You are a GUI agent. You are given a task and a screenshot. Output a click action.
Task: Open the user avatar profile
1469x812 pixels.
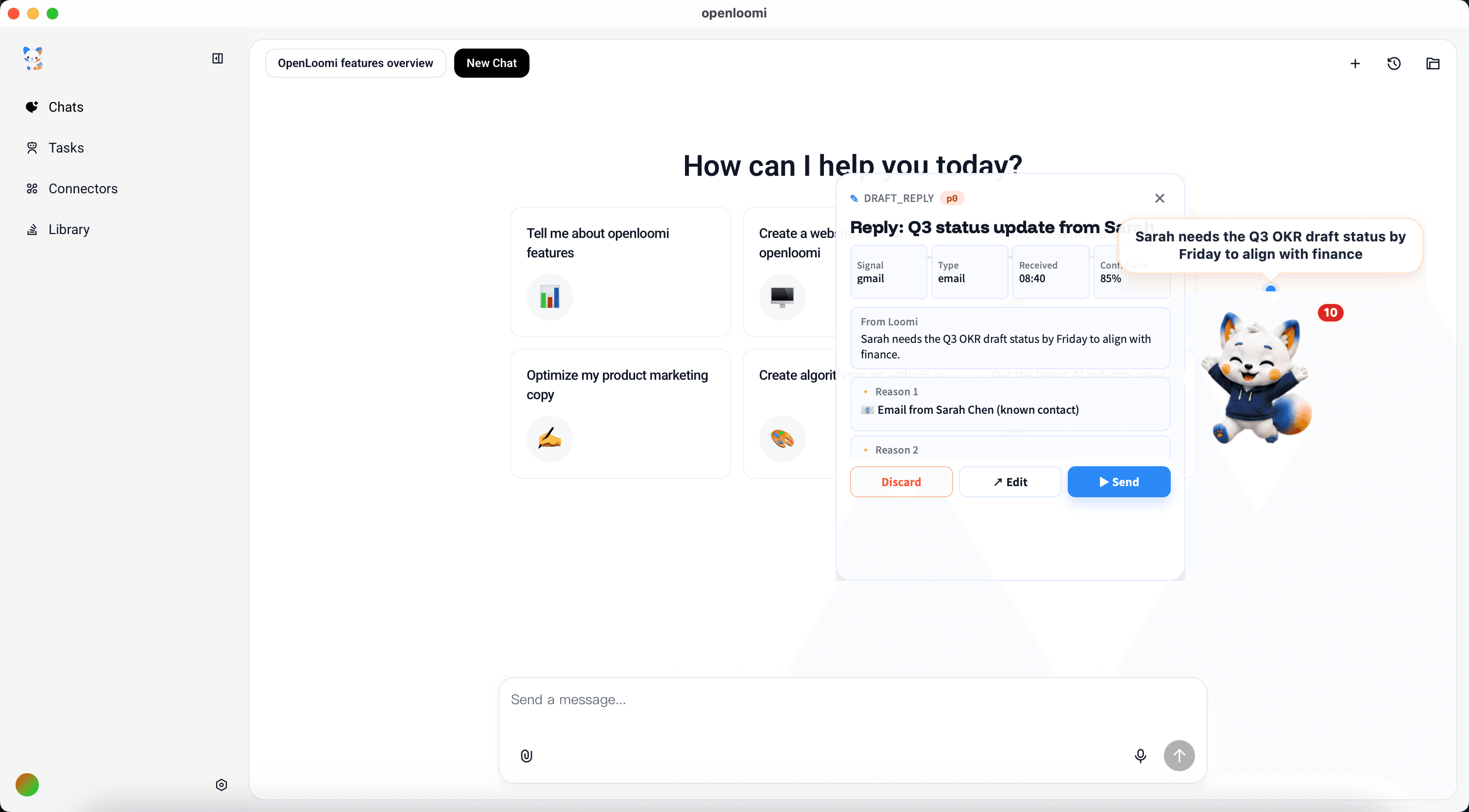[x=27, y=785]
